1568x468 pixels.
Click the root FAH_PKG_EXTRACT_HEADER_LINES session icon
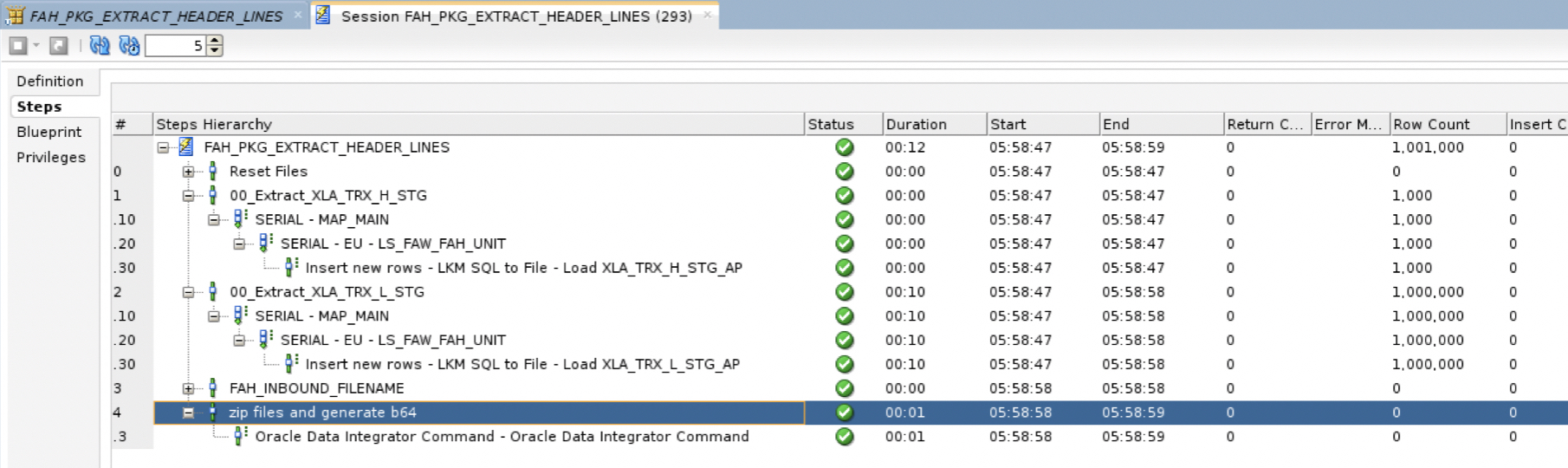tap(185, 147)
